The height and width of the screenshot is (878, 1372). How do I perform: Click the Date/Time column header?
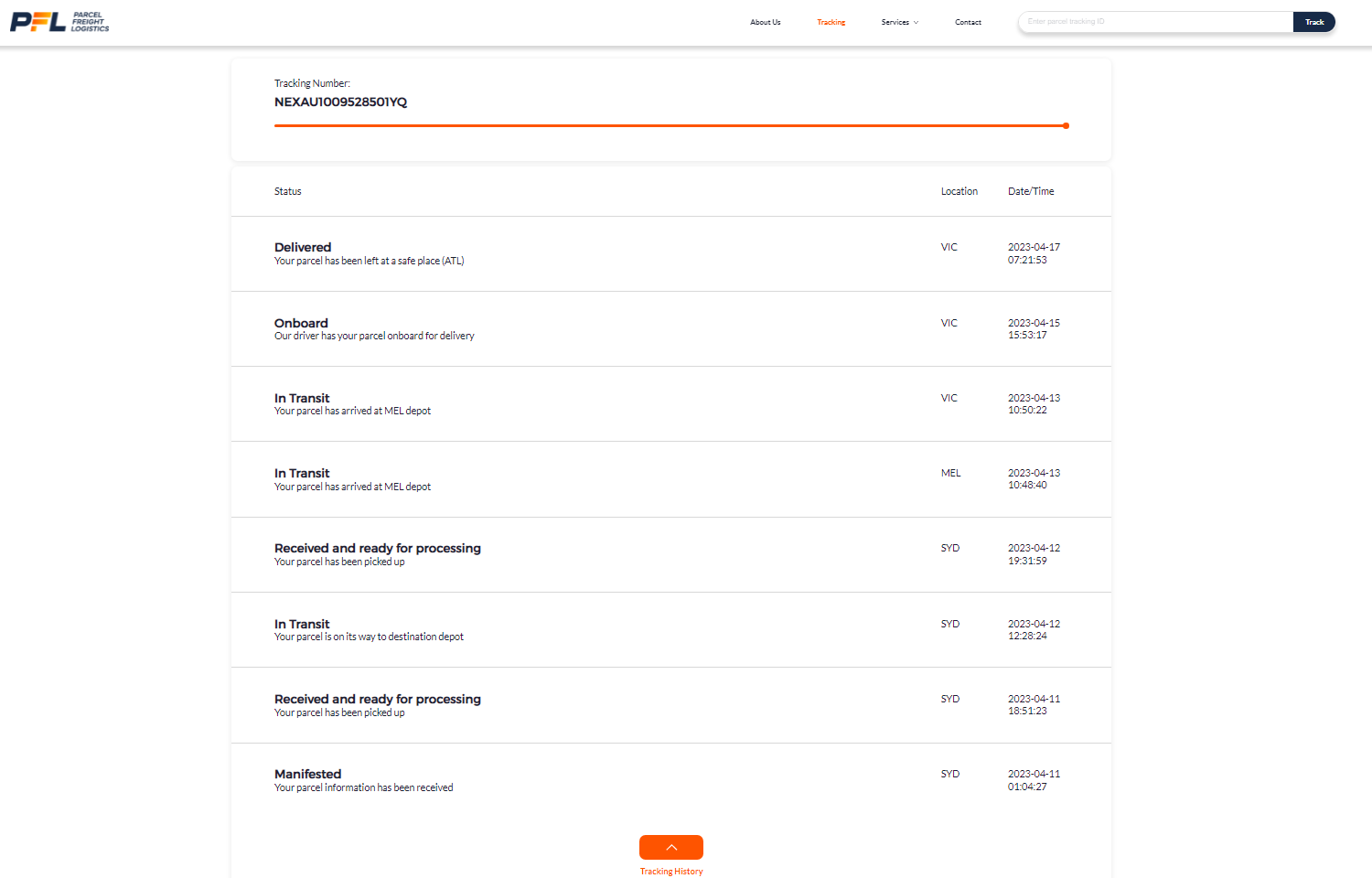(1031, 191)
